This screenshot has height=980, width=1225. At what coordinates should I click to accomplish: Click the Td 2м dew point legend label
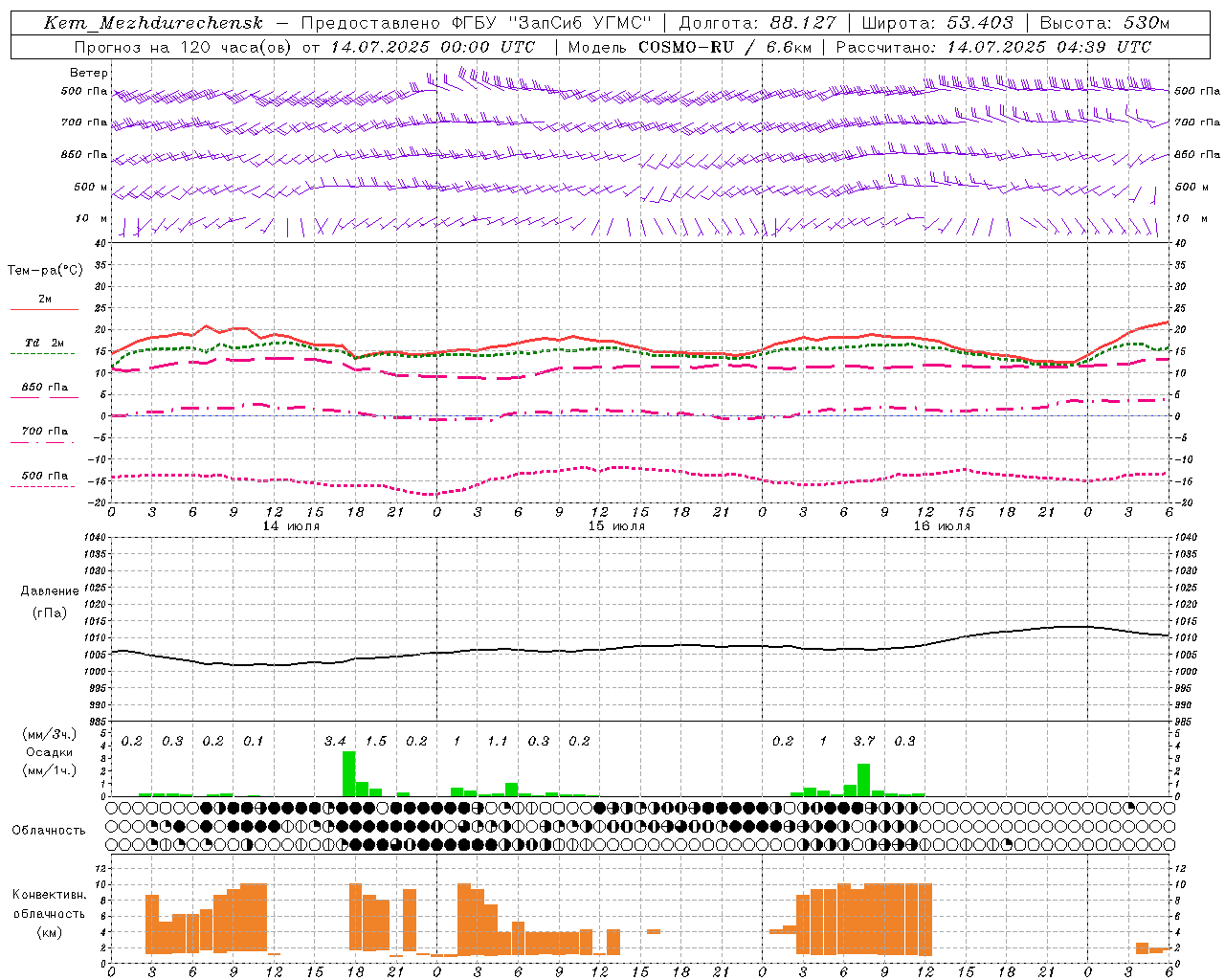[x=45, y=343]
